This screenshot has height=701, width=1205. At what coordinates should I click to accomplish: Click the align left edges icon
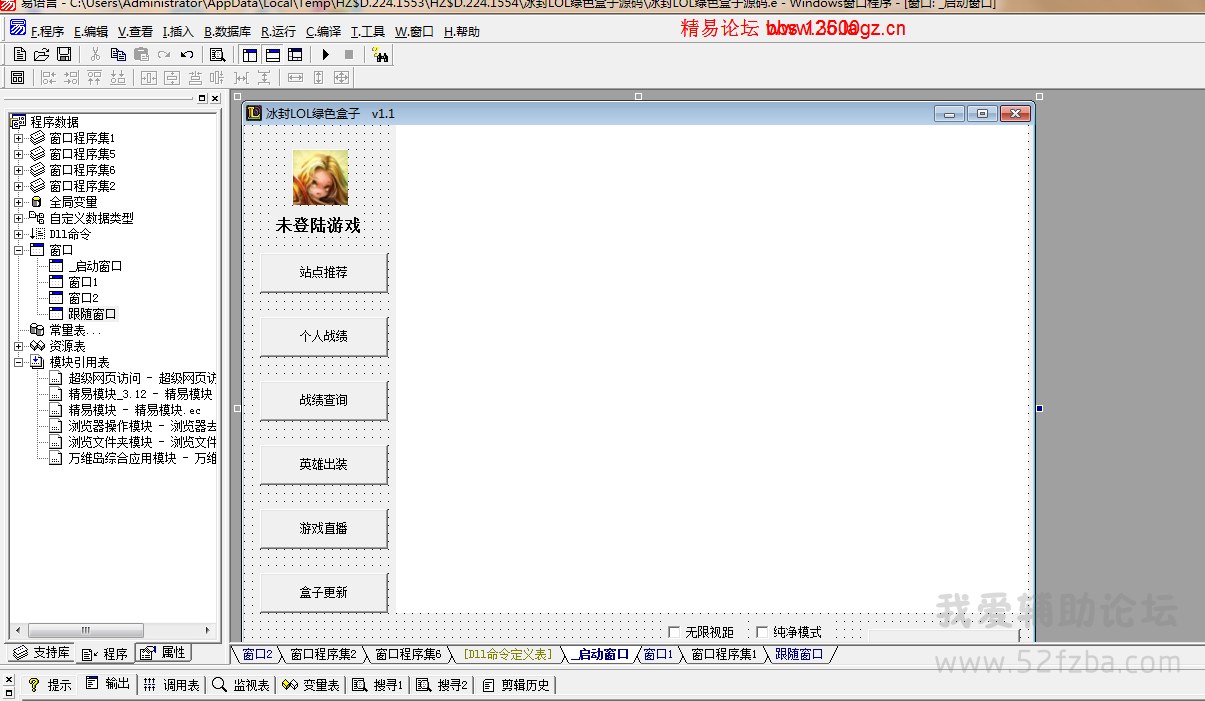[x=49, y=77]
